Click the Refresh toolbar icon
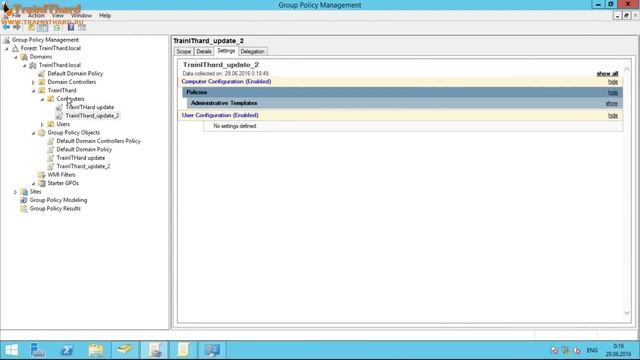 (57, 27)
